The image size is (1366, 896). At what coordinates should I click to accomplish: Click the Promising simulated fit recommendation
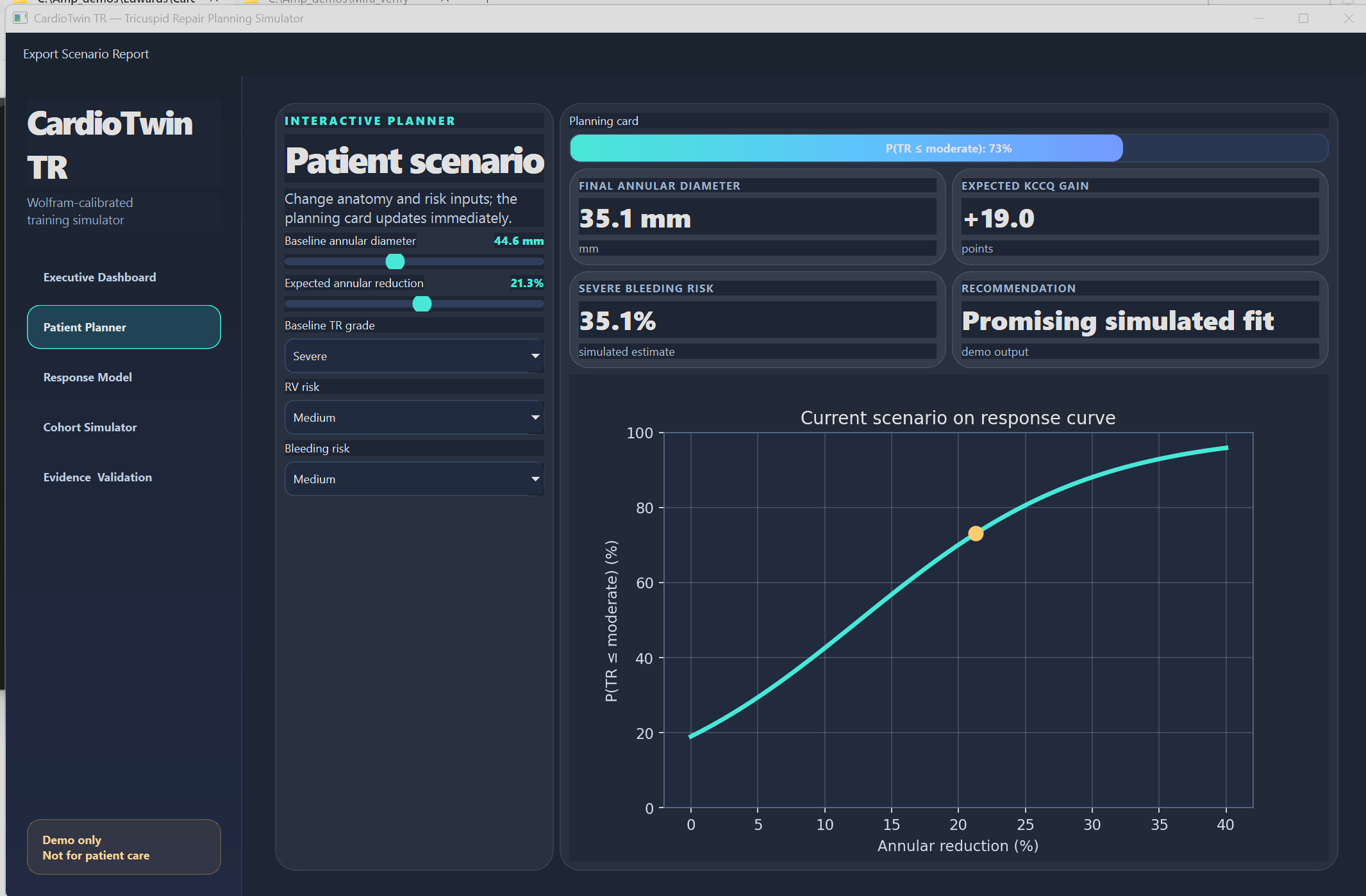tap(1118, 321)
